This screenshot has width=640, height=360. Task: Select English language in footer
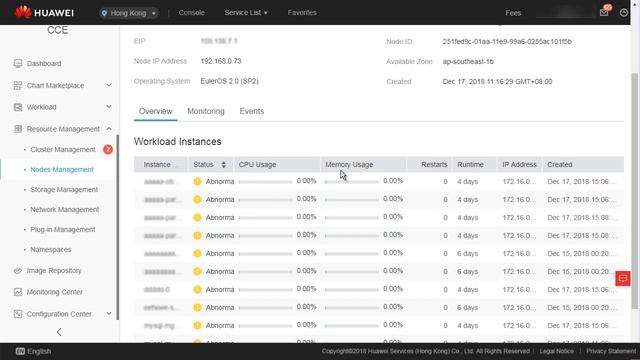pos(40,351)
